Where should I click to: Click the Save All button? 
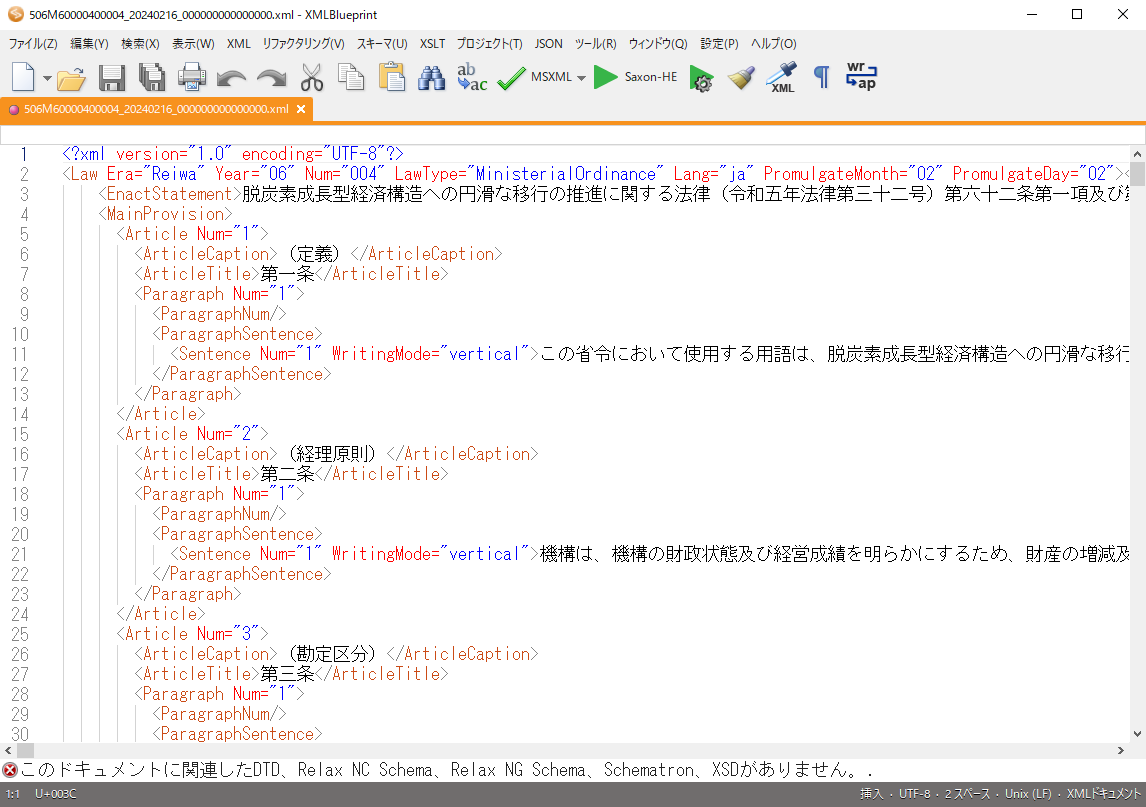point(152,76)
